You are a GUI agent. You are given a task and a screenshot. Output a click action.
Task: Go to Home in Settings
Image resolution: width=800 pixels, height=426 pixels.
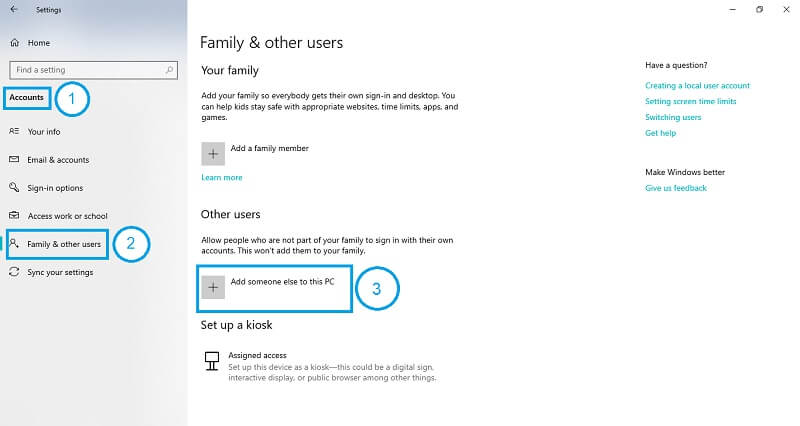[39, 43]
